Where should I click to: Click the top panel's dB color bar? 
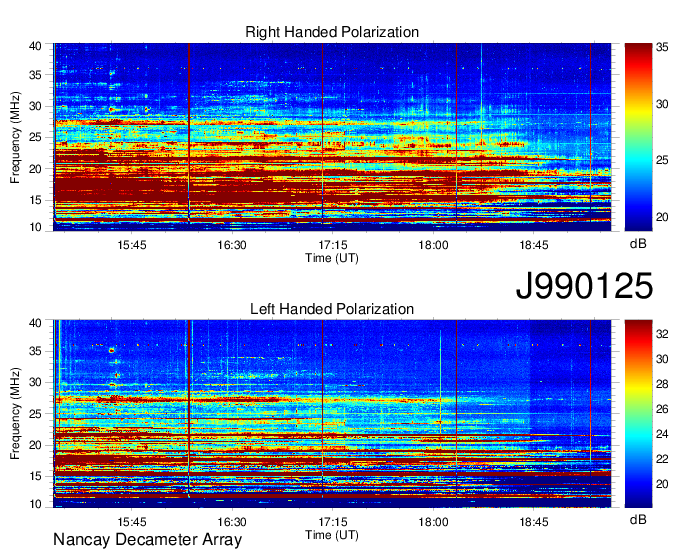(638, 137)
